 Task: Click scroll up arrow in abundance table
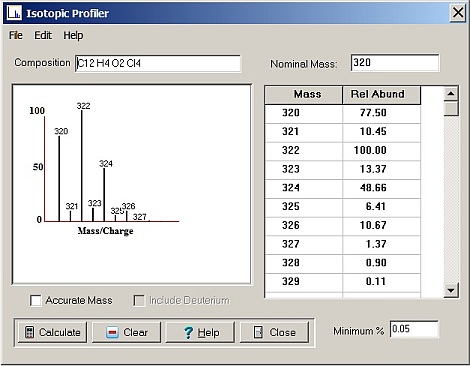click(451, 94)
